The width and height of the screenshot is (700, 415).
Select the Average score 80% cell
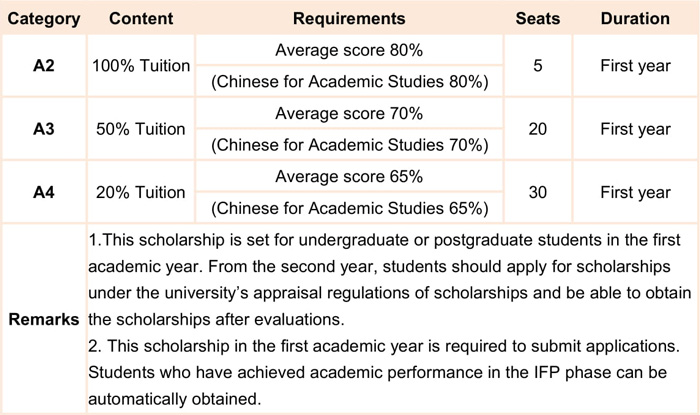pyautogui.click(x=349, y=51)
